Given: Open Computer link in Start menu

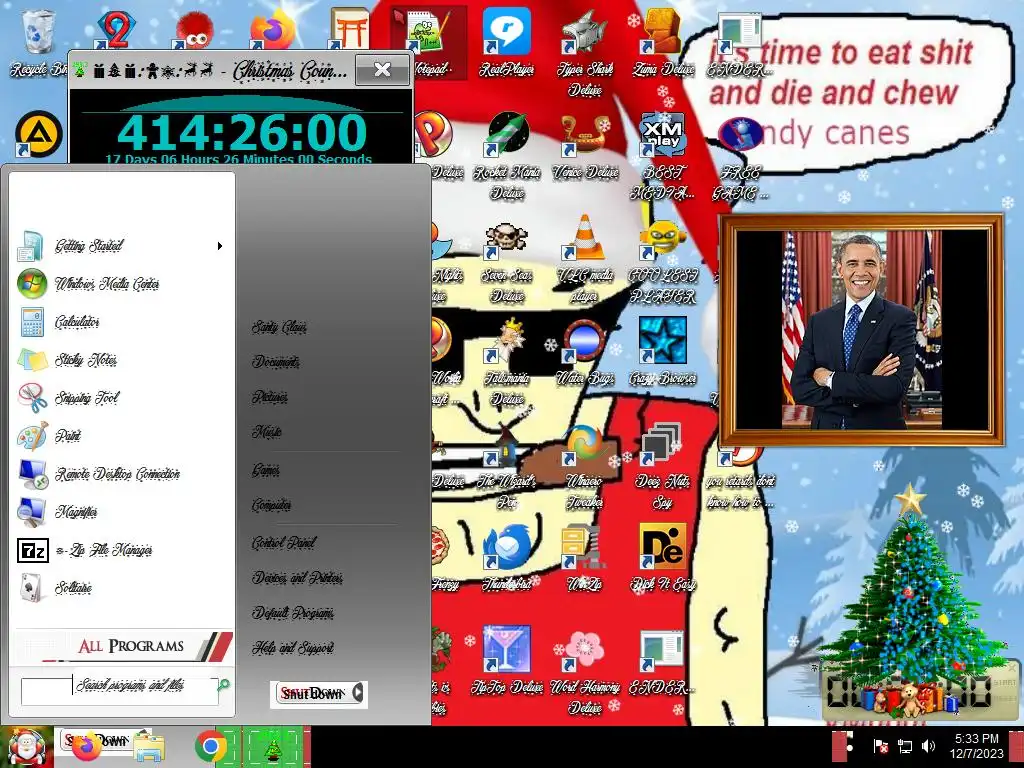Looking at the screenshot, I should coord(272,505).
